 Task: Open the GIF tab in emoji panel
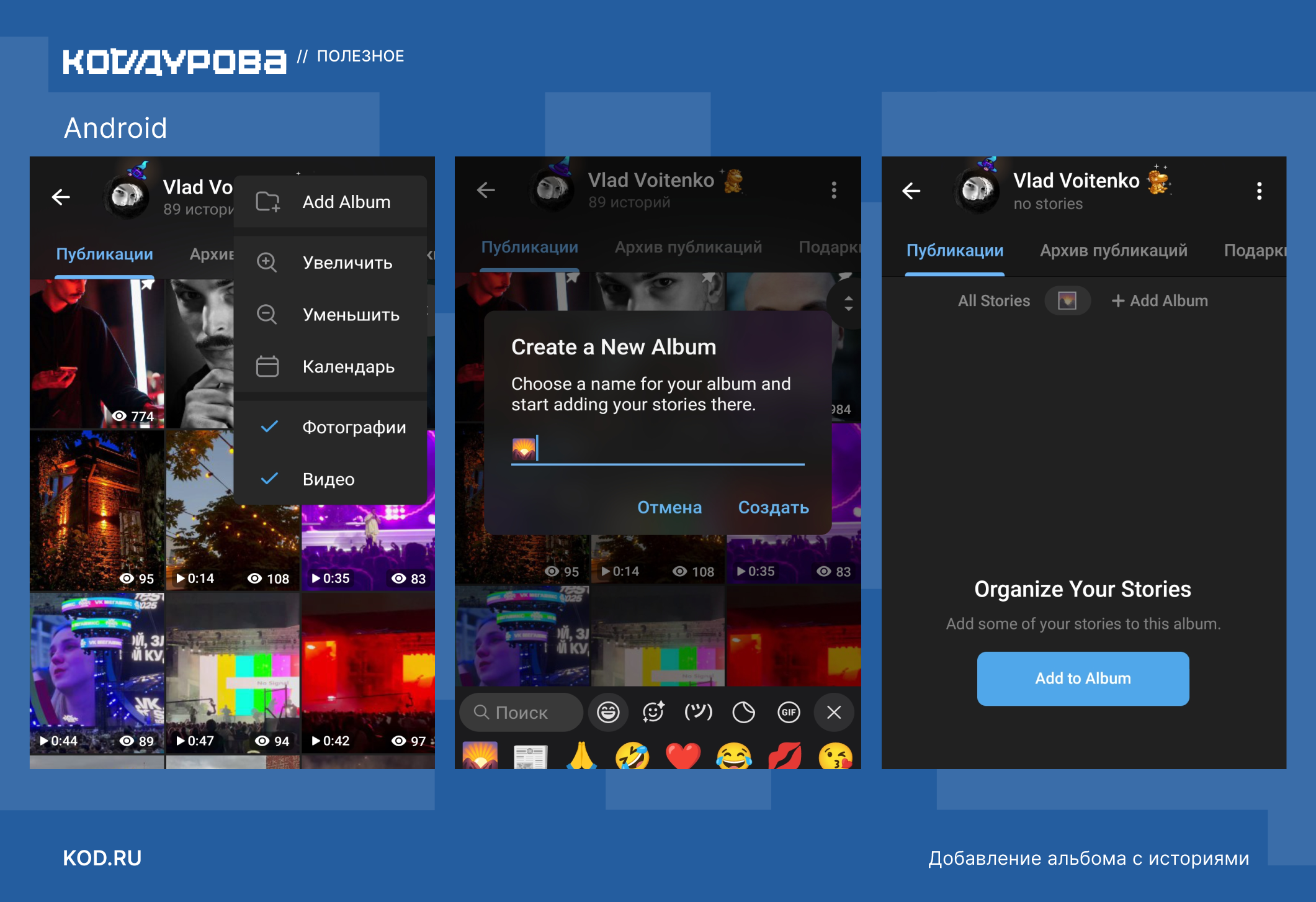coord(789,712)
